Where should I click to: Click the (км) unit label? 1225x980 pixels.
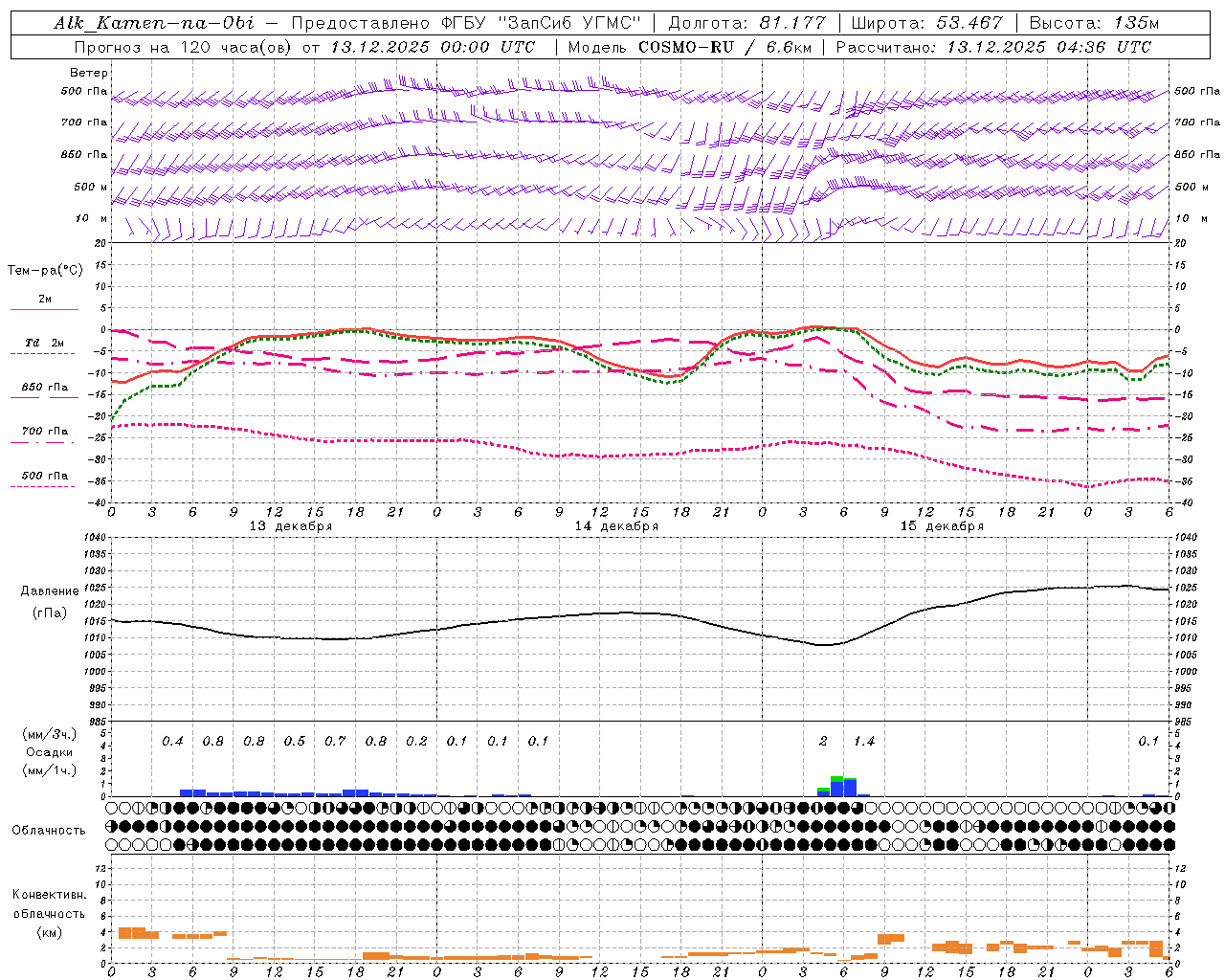[50, 933]
